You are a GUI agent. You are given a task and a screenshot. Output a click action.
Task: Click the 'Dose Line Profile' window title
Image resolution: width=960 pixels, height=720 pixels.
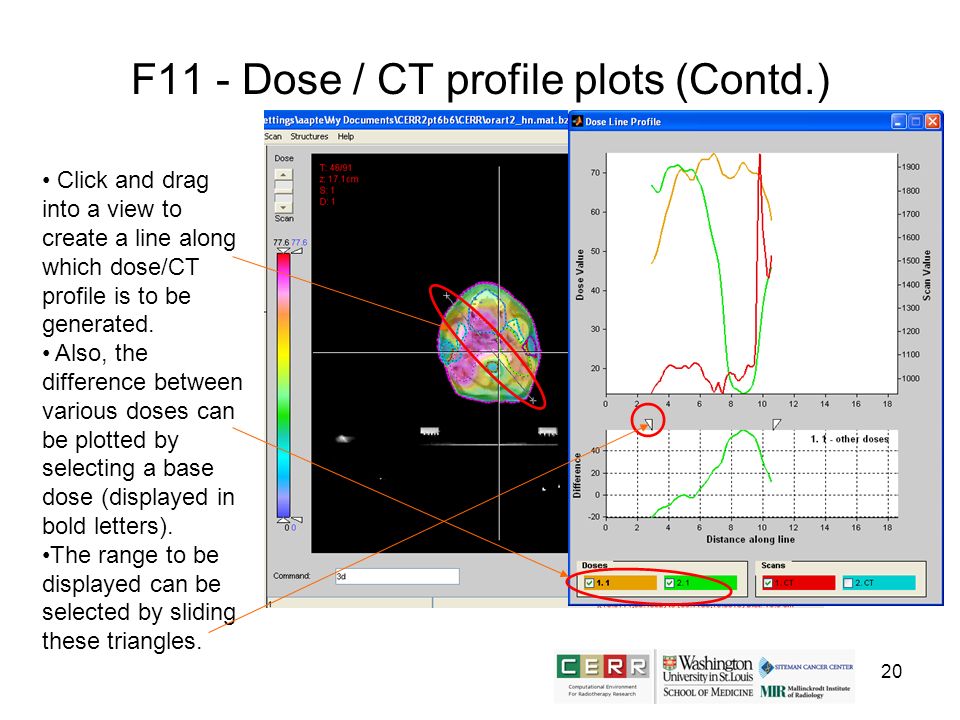623,122
